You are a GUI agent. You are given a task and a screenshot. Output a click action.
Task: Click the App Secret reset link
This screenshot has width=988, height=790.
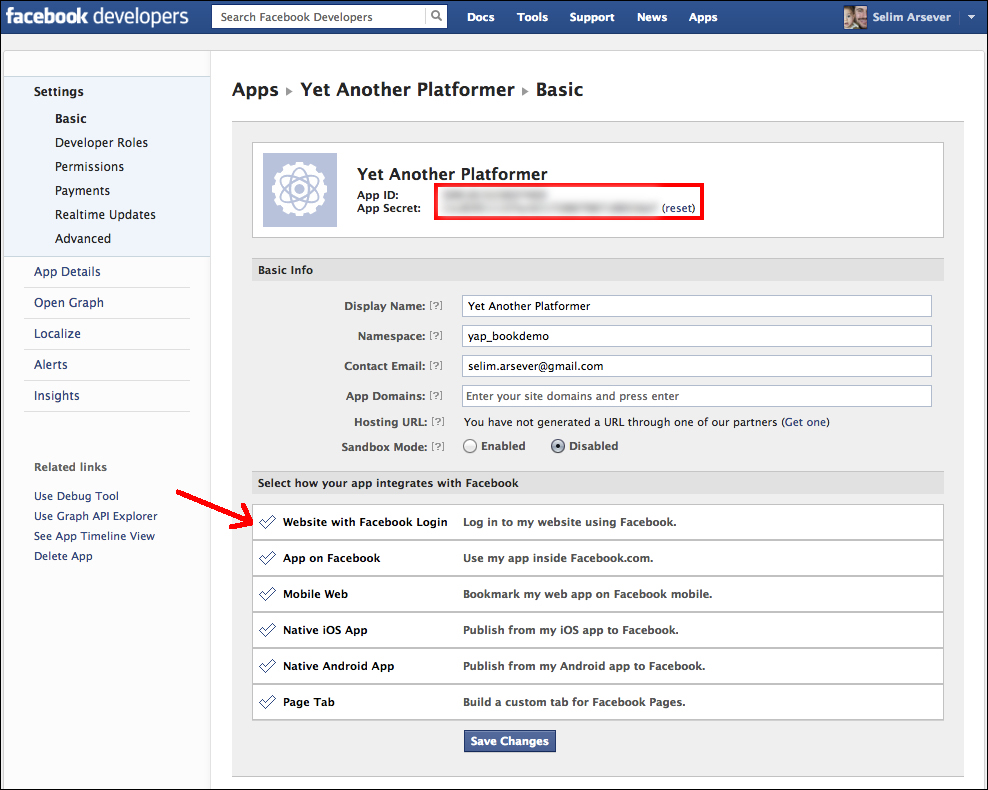(x=679, y=208)
